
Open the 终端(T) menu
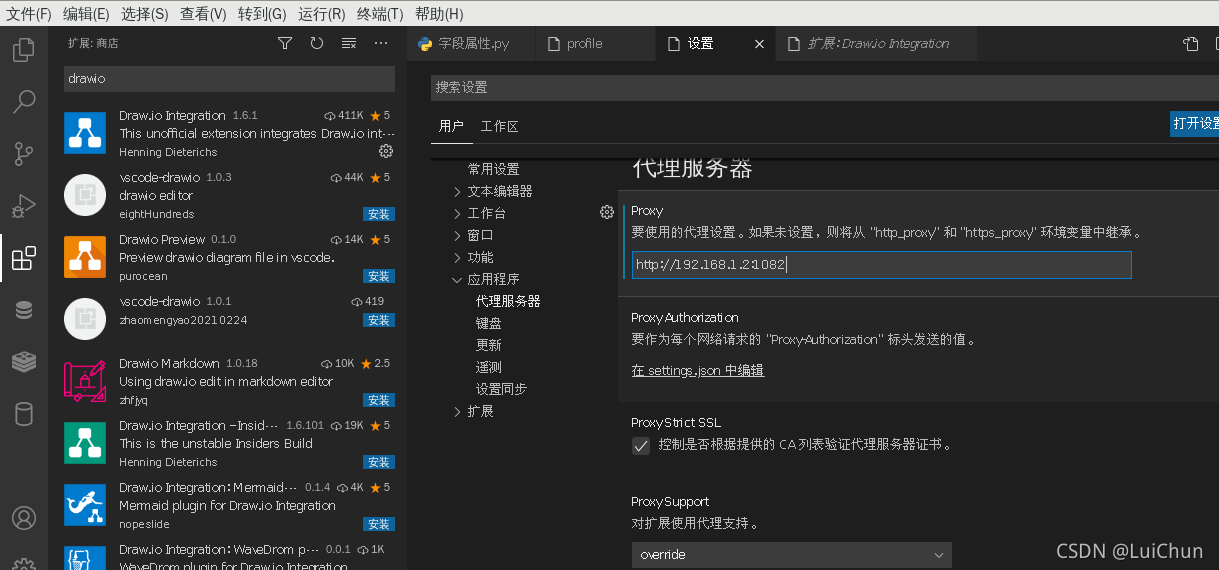pyautogui.click(x=380, y=14)
